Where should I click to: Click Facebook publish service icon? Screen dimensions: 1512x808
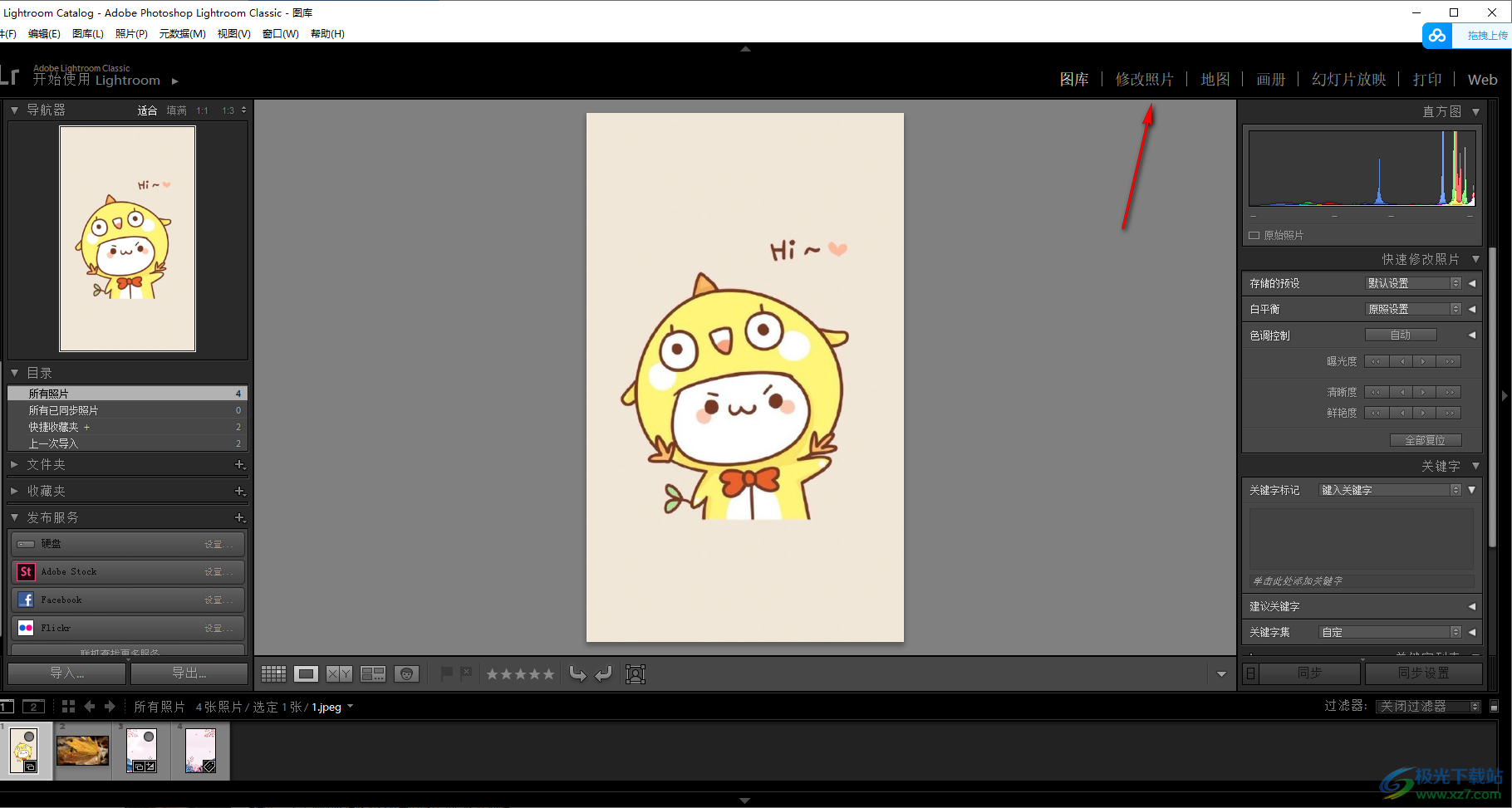[x=26, y=600]
